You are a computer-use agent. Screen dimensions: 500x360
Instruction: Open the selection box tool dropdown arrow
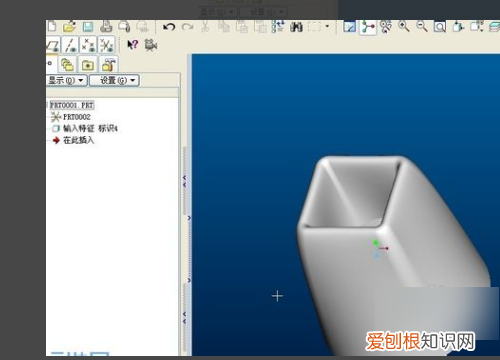(327, 26)
